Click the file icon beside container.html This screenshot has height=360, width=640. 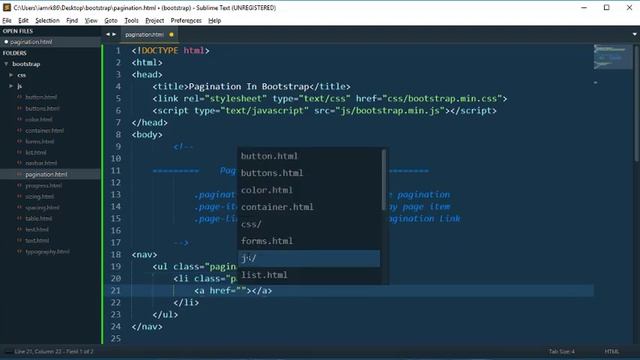coord(19,130)
